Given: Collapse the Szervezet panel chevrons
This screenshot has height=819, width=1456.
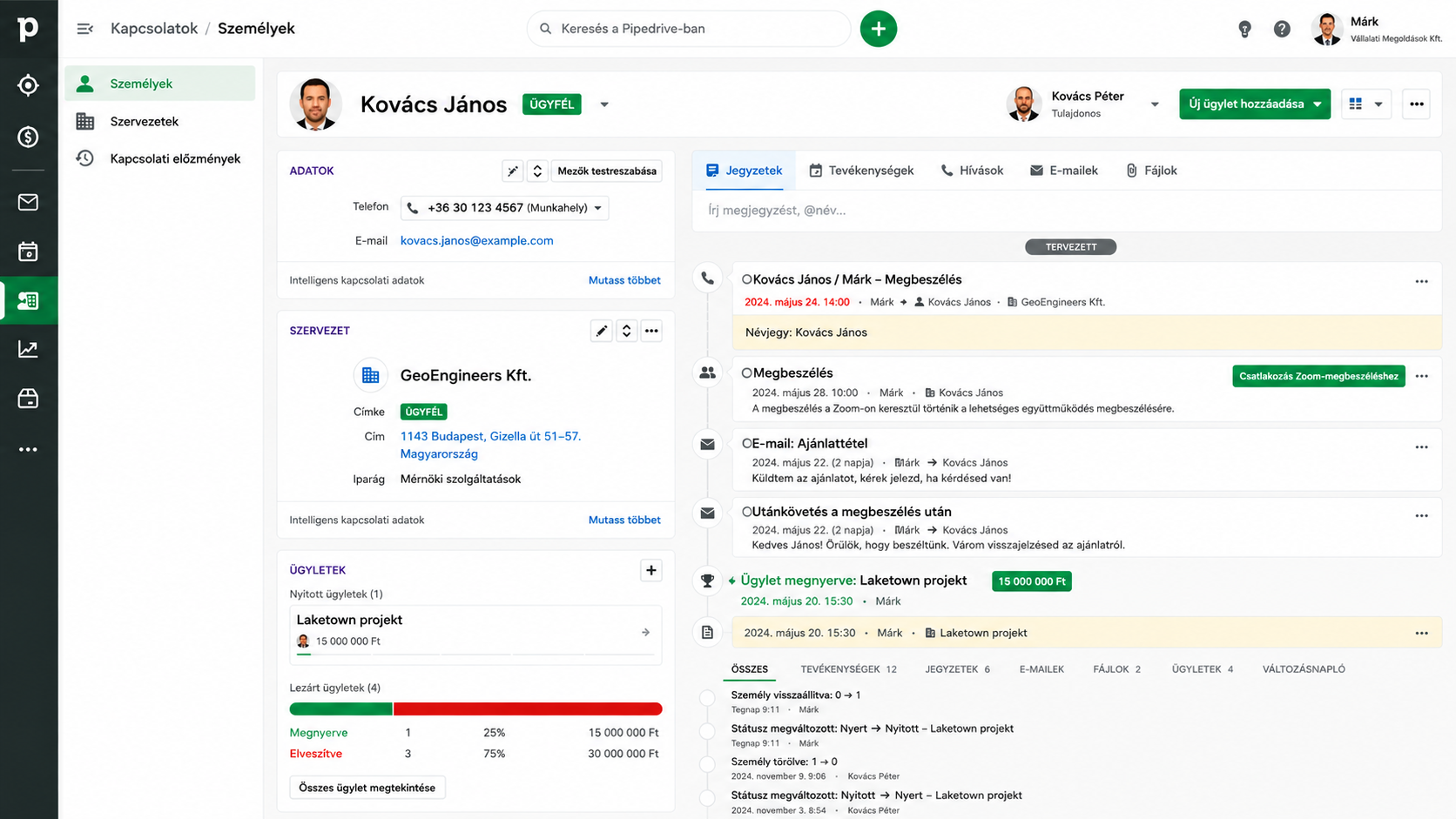Looking at the screenshot, I should coord(626,331).
